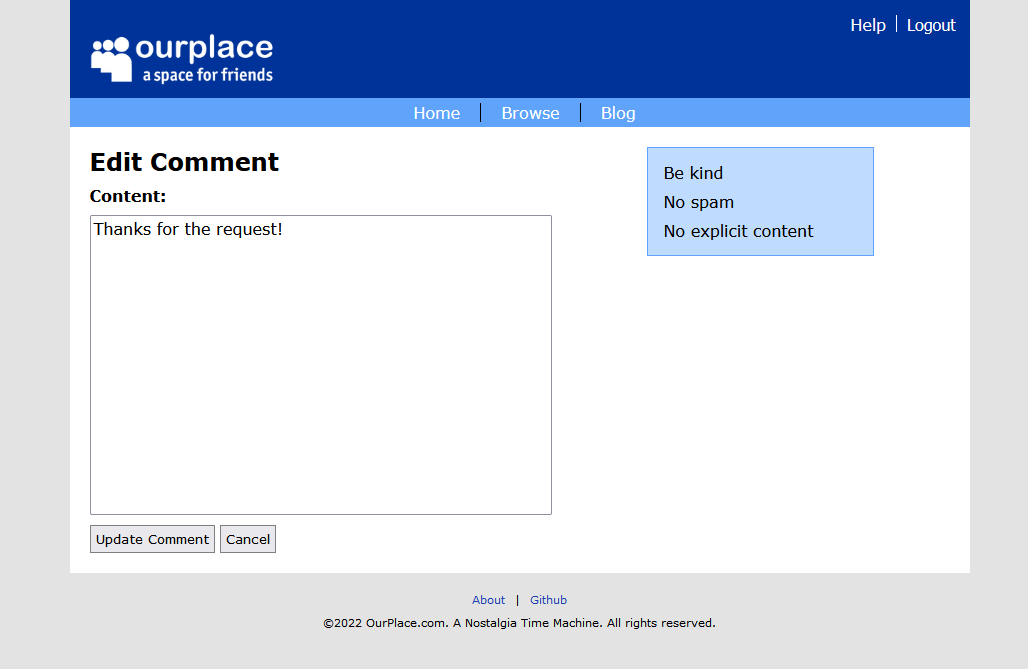Viewport: 1028px width, 669px height.
Task: Click the Update Comment button
Action: point(151,538)
